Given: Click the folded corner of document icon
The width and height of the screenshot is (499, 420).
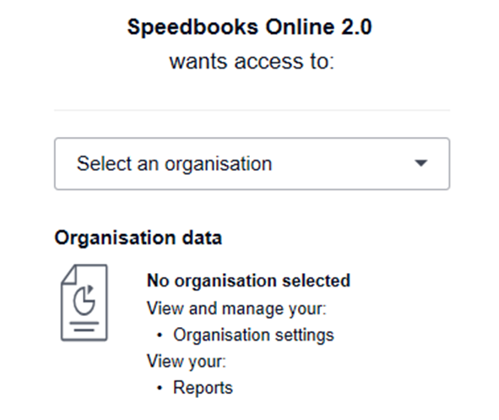Looking at the screenshot, I should click(x=69, y=275).
